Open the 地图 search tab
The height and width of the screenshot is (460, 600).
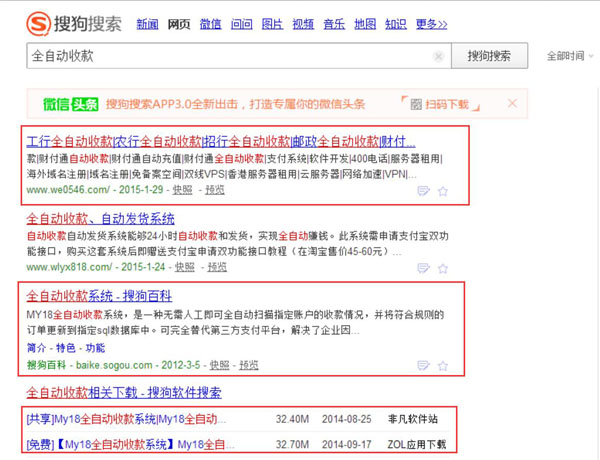(x=365, y=24)
